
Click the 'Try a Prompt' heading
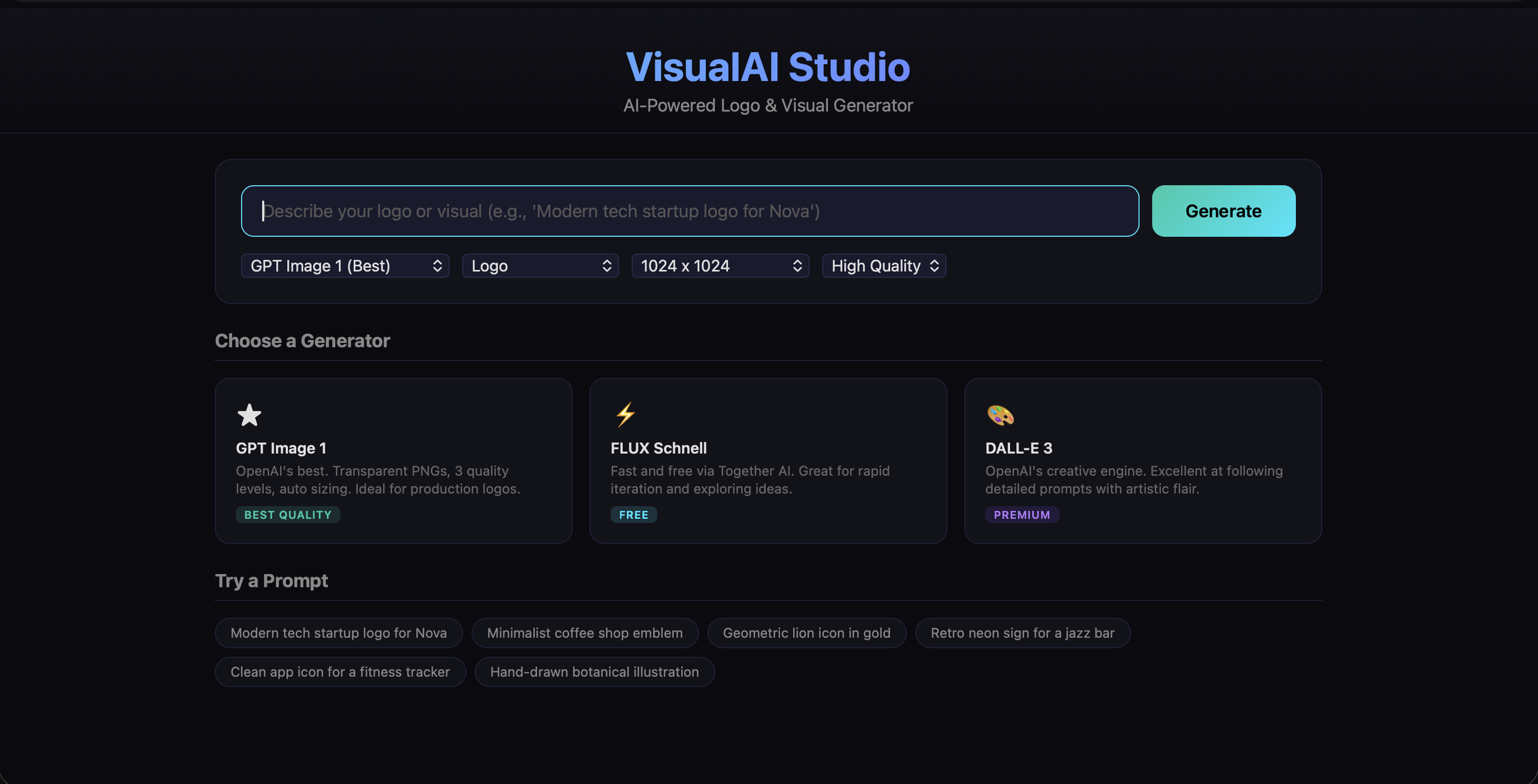(271, 580)
